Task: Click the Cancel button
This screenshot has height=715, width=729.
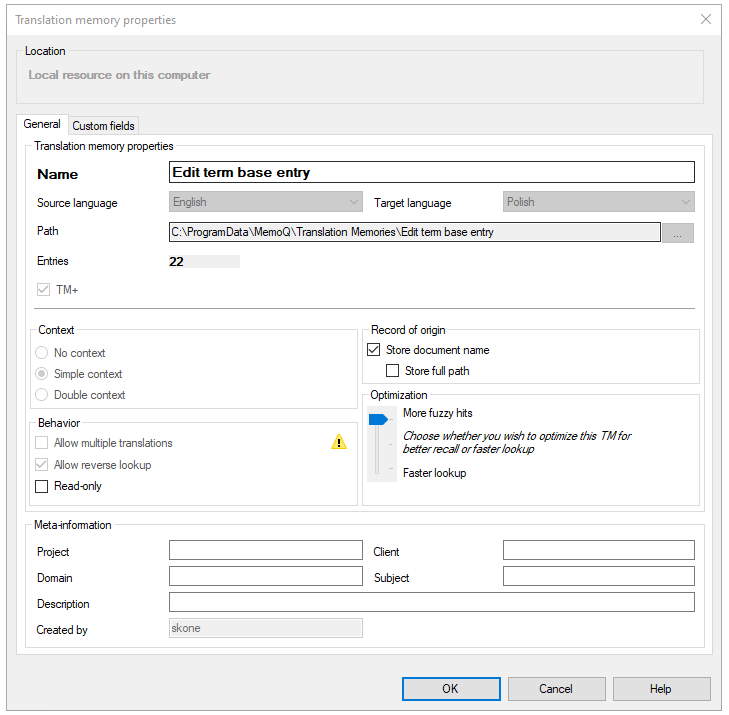Action: (x=556, y=689)
